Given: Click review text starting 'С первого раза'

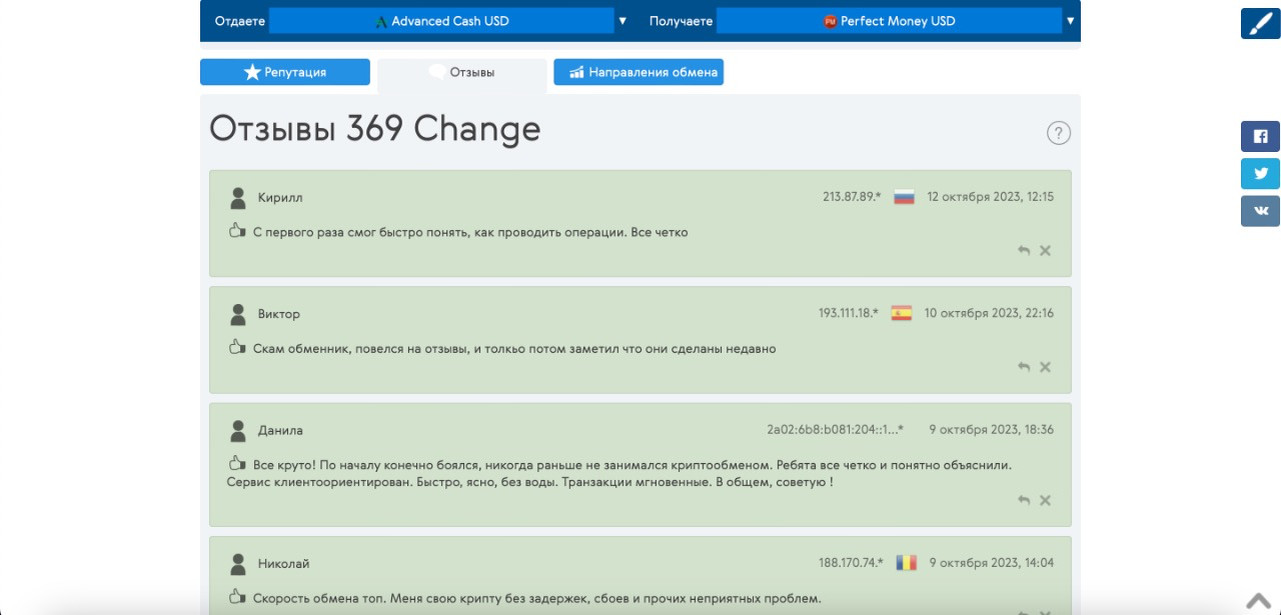Looking at the screenshot, I should (470, 232).
